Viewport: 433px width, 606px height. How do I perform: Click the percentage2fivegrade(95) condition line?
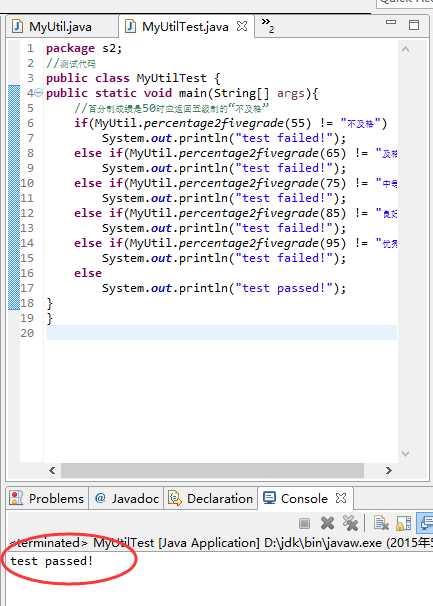pos(235,243)
